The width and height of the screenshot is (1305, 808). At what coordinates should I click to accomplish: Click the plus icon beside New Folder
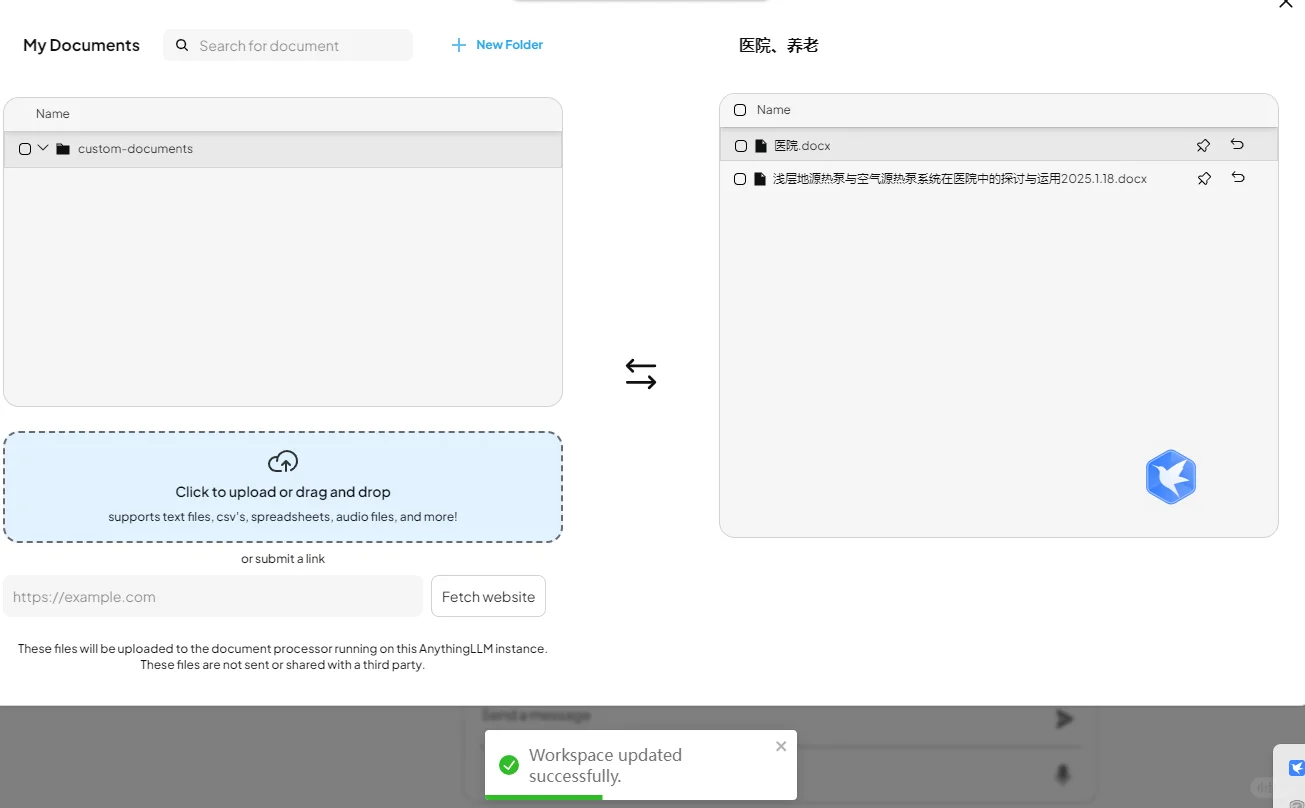click(x=459, y=45)
